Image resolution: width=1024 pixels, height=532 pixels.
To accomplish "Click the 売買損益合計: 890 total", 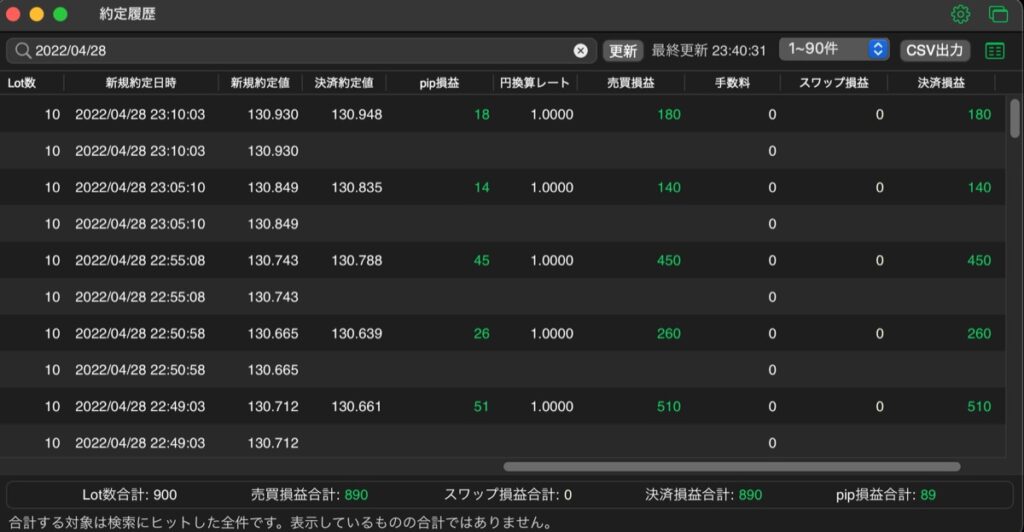I will [310, 495].
